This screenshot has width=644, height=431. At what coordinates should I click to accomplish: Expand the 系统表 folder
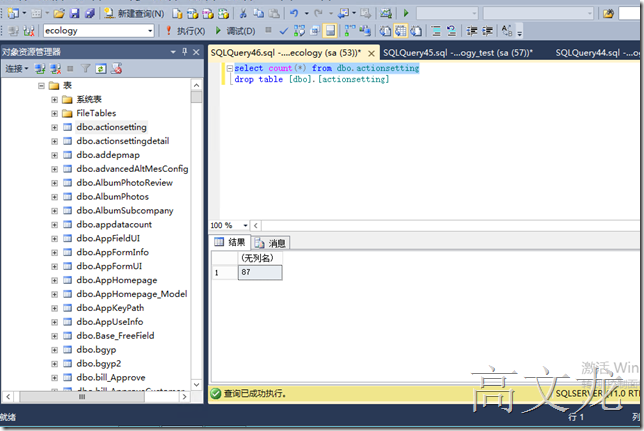coord(54,99)
